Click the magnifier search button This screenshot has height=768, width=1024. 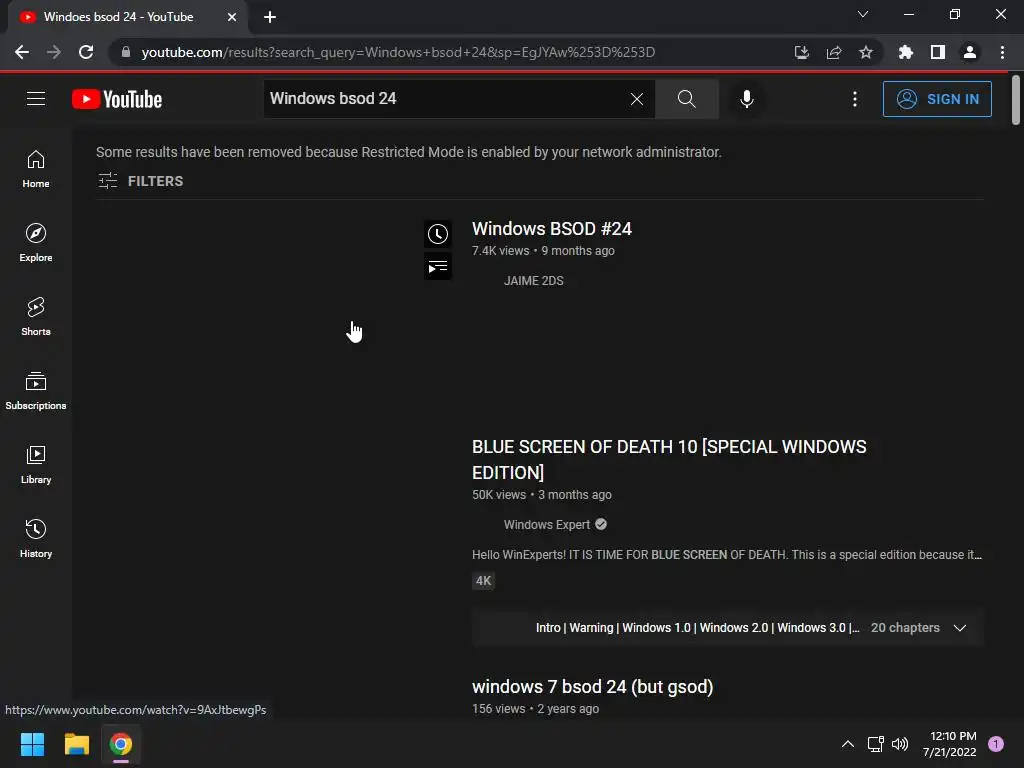(686, 99)
